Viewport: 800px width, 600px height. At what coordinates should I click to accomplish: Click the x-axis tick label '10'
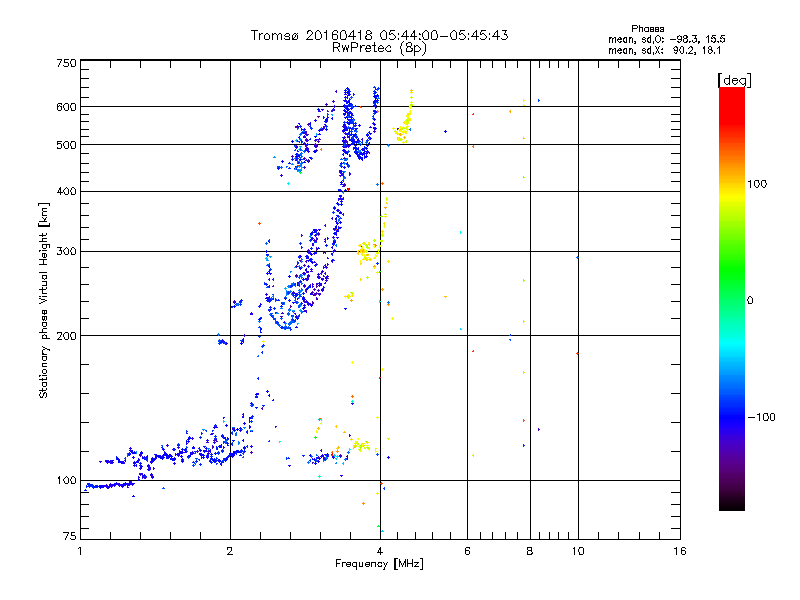[578, 551]
